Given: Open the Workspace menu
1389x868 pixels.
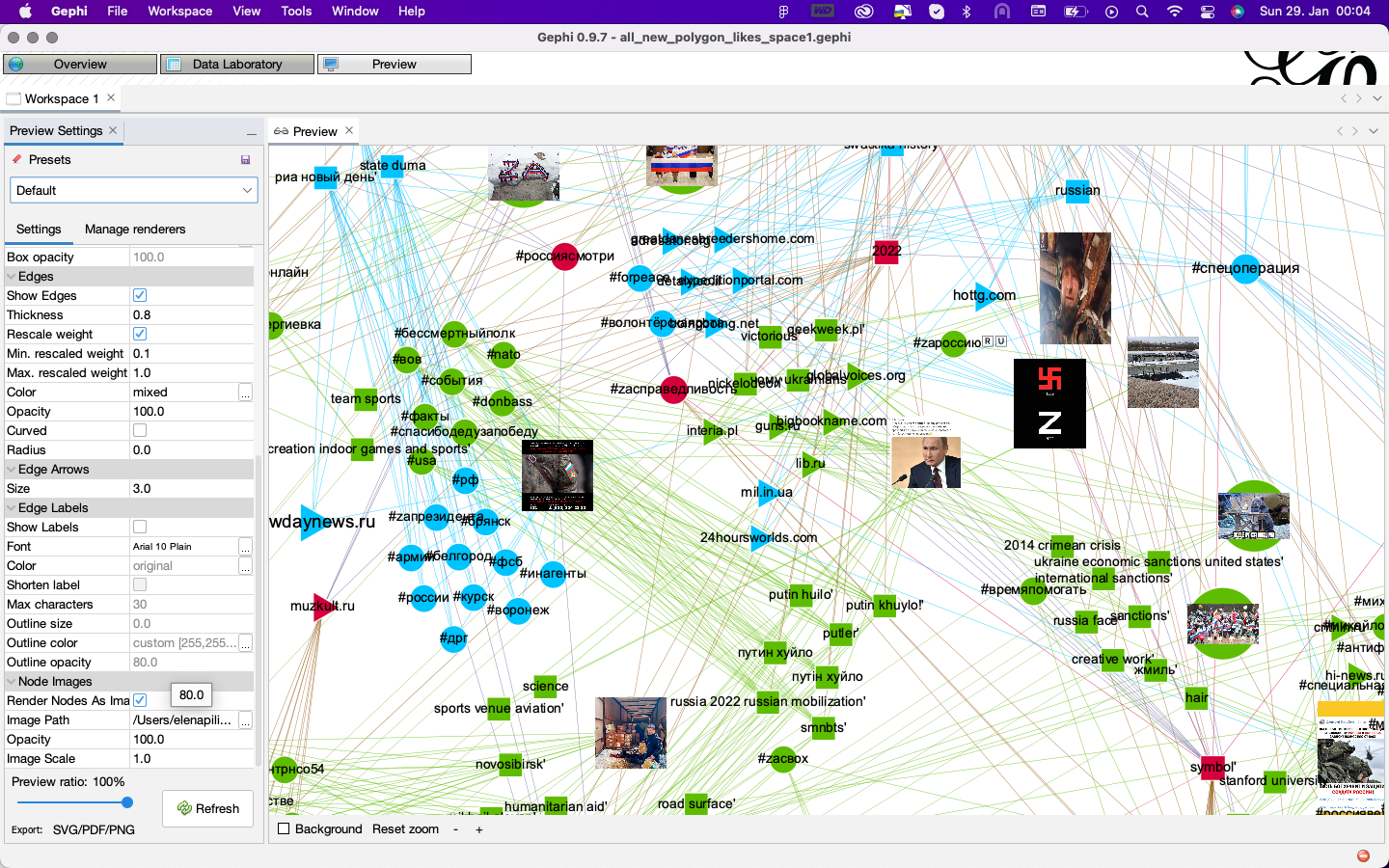Looking at the screenshot, I should click(179, 11).
